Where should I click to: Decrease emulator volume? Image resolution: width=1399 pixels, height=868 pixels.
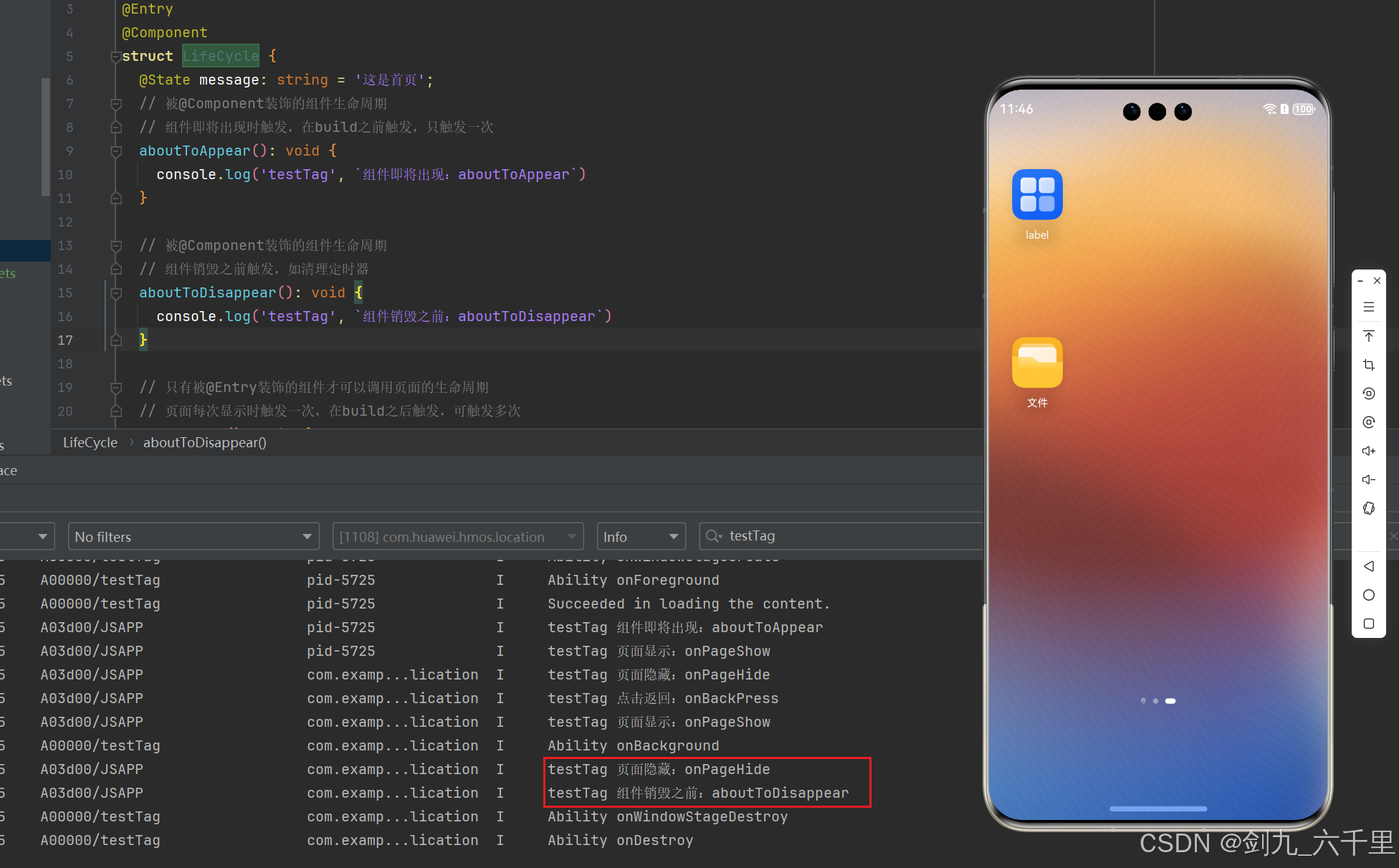point(1368,480)
